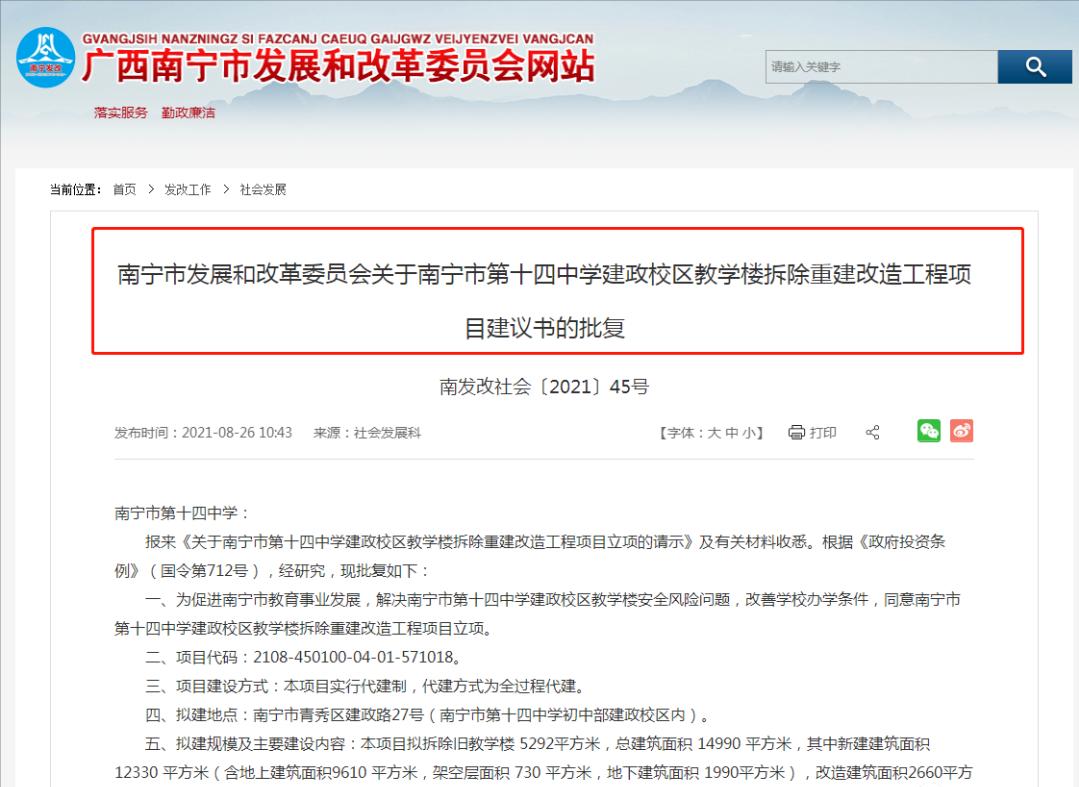Switch text size via 字体 control
This screenshot has width=1079, height=787.
click(682, 431)
